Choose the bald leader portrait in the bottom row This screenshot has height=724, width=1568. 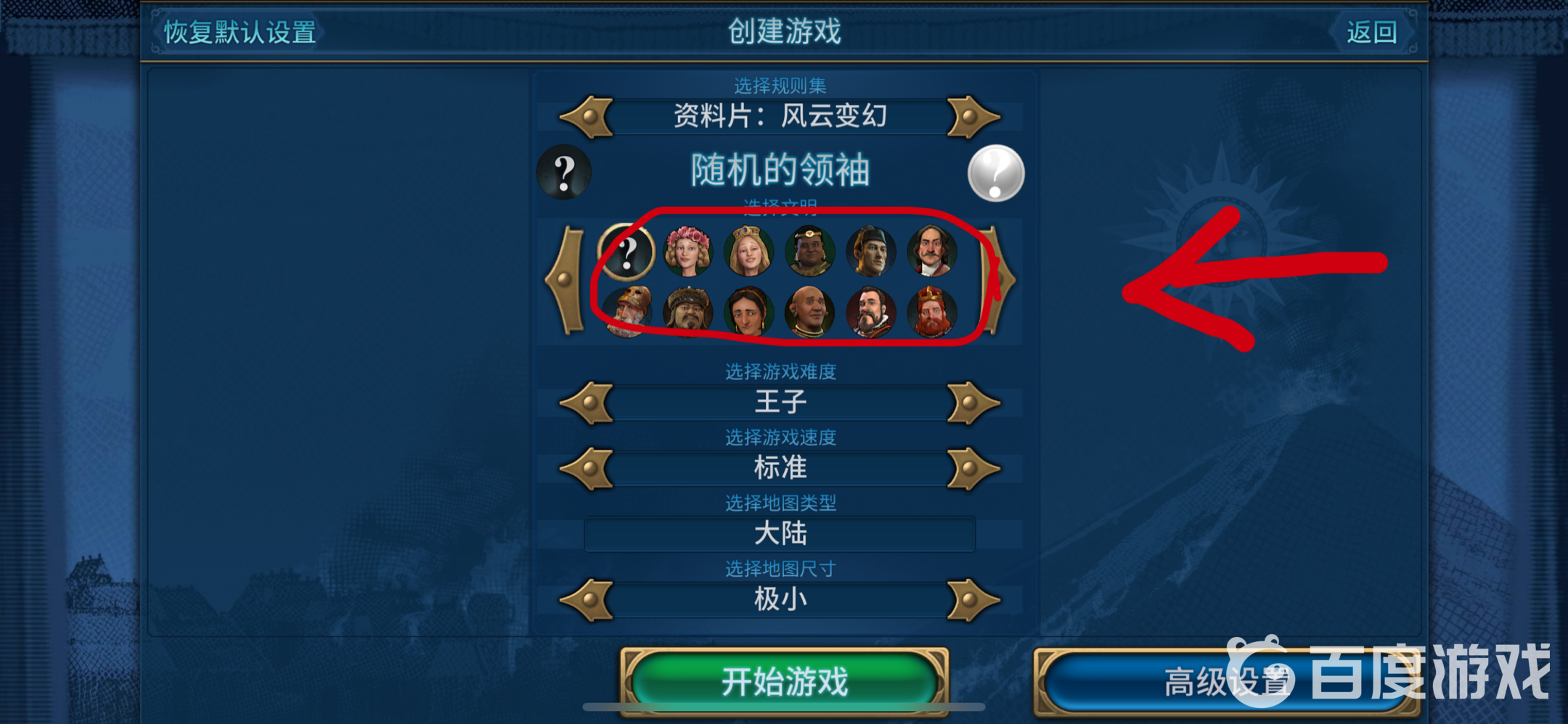(x=809, y=313)
